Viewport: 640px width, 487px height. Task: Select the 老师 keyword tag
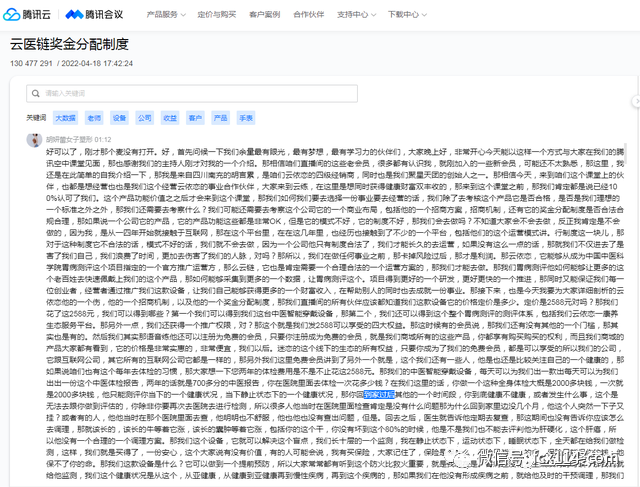(94, 118)
